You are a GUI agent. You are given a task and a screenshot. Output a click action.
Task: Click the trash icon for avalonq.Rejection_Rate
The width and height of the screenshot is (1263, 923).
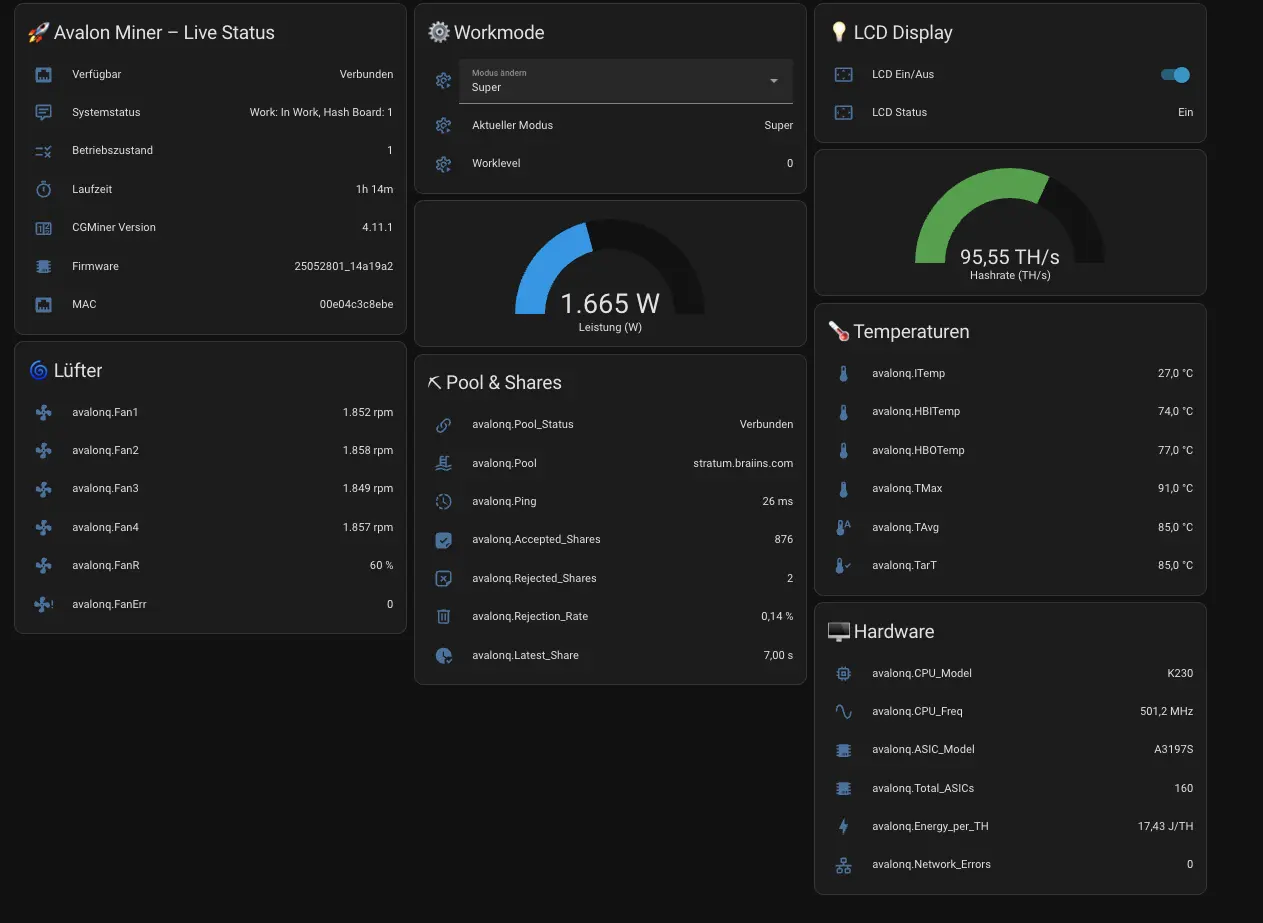pos(444,617)
